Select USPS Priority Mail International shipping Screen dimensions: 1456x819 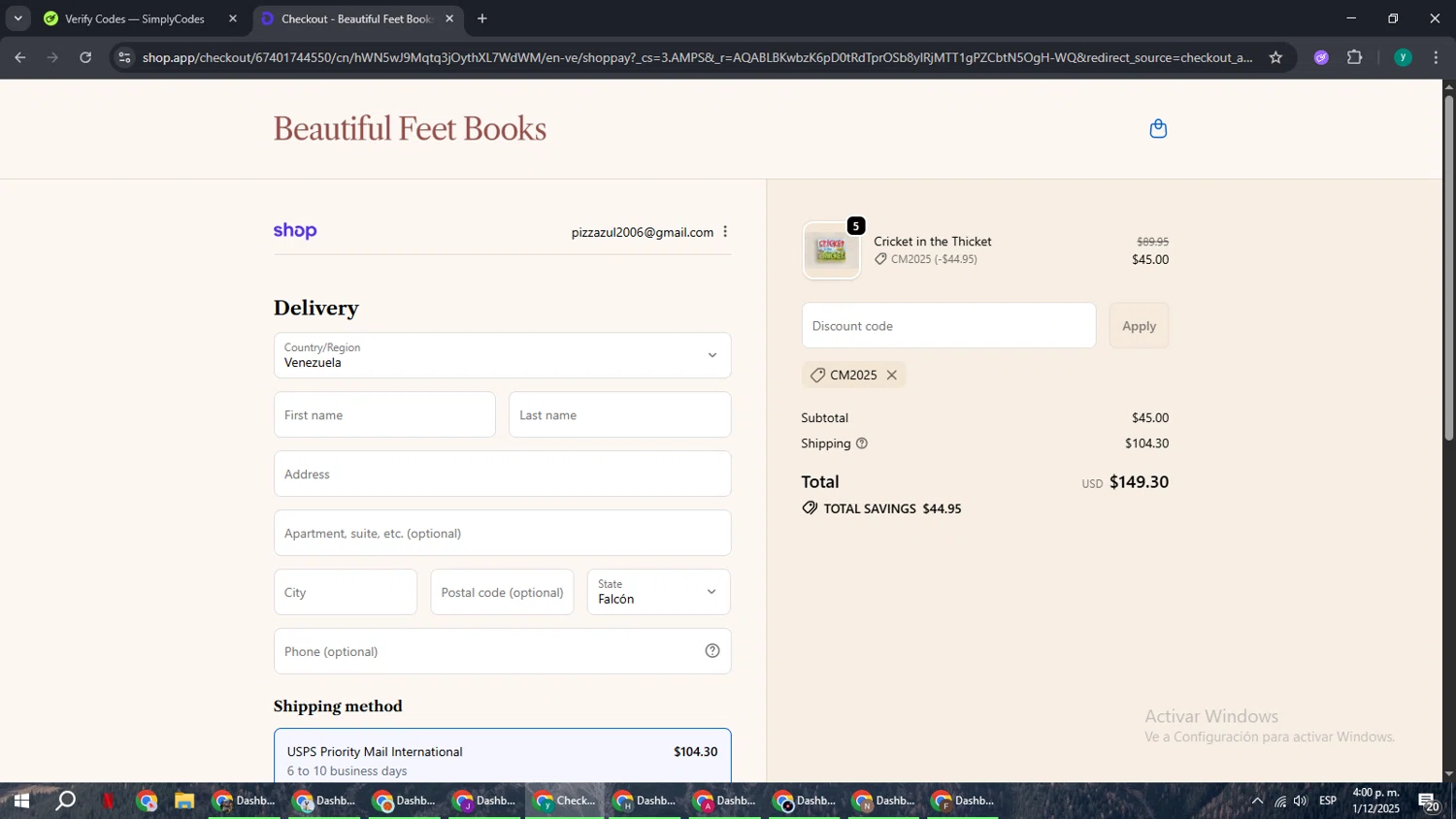click(x=502, y=760)
